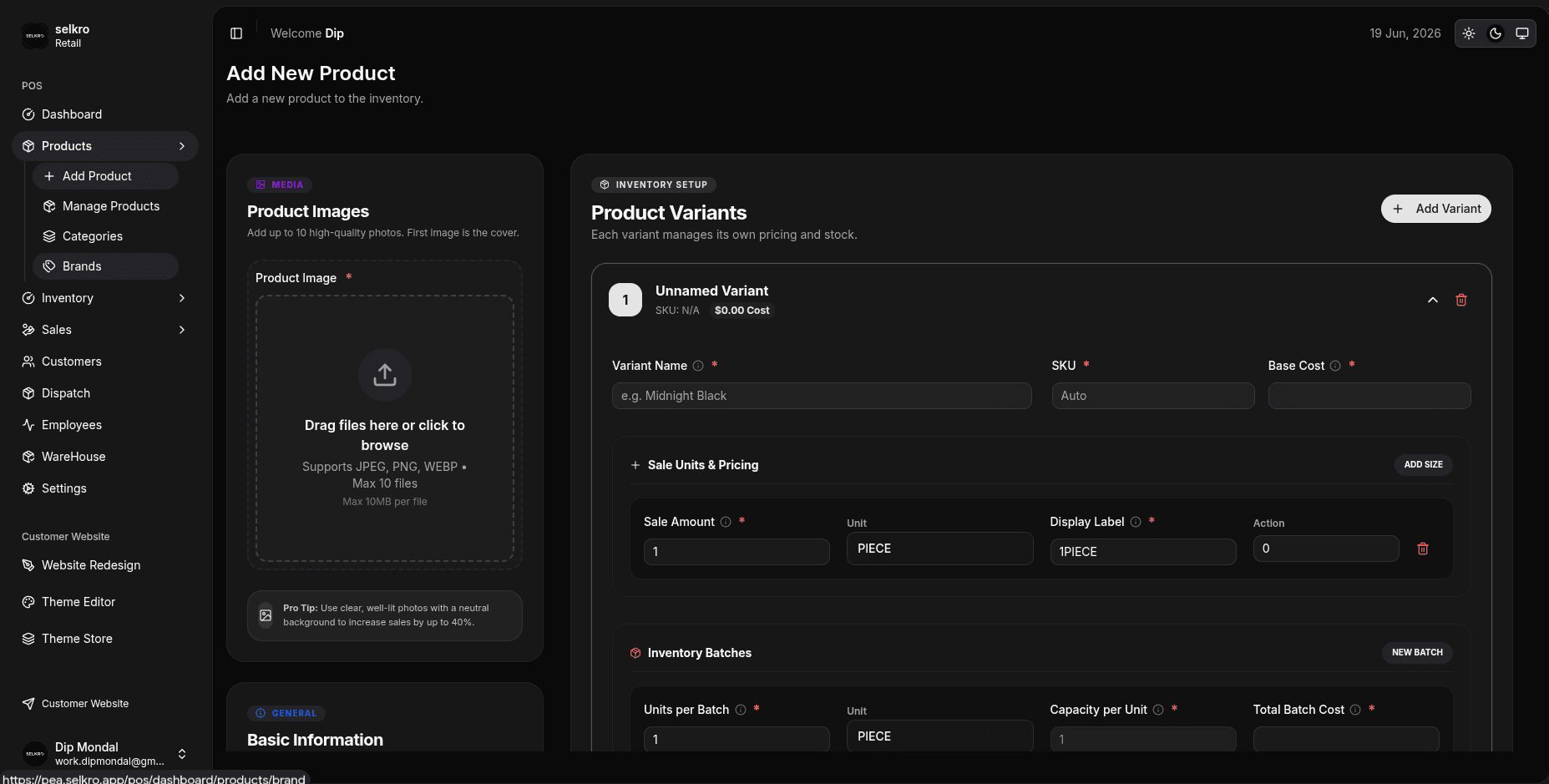This screenshot has height=784, width=1549.
Task: Open Categories in sidebar
Action: coord(105,236)
